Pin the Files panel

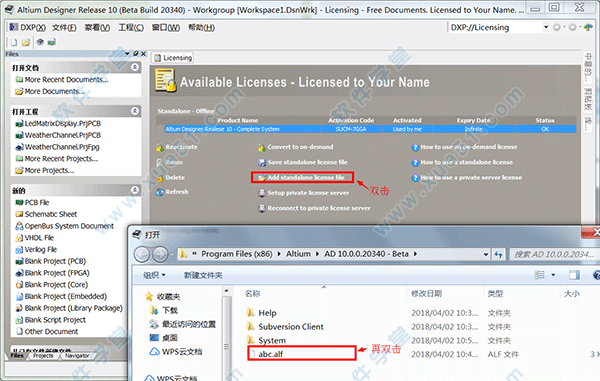tap(135, 54)
